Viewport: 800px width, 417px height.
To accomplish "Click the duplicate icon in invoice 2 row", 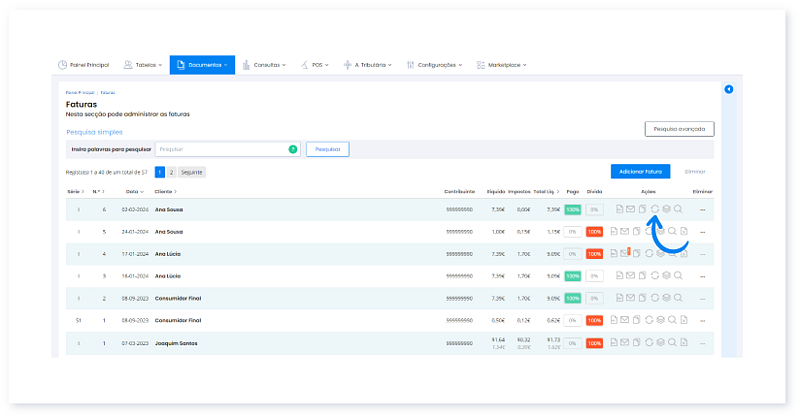I will tap(642, 298).
